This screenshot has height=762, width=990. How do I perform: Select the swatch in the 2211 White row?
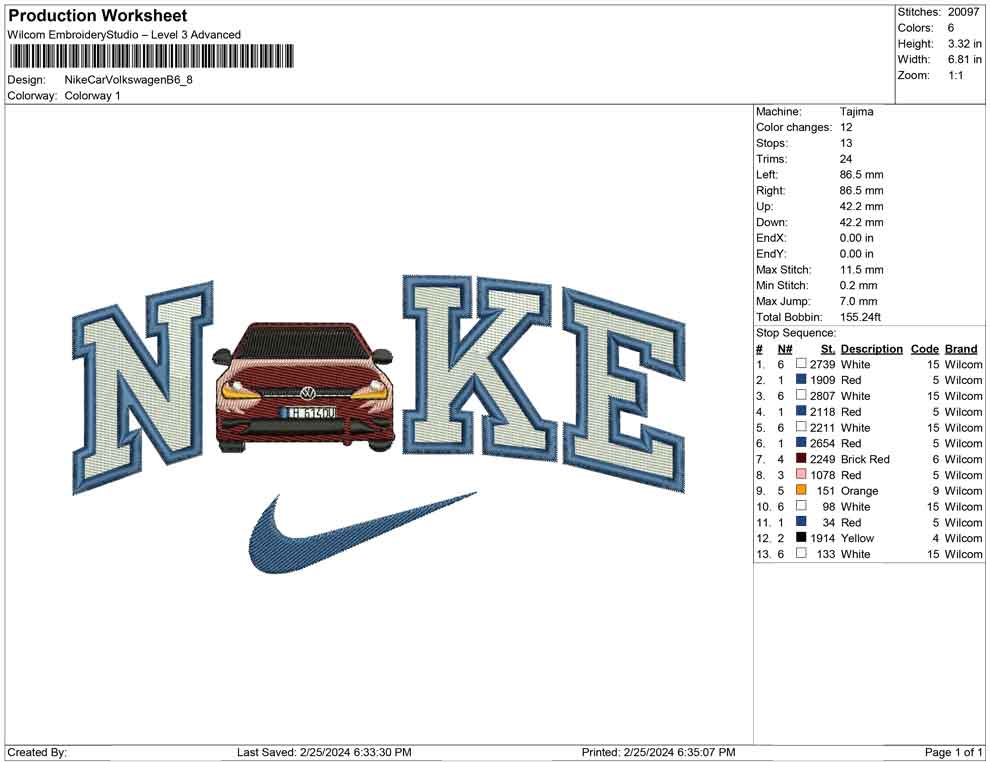coord(801,427)
